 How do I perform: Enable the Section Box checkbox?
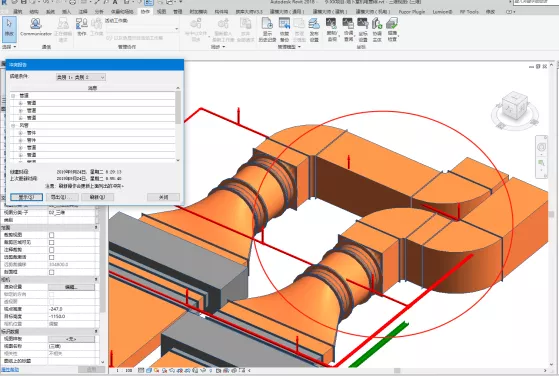51,272
